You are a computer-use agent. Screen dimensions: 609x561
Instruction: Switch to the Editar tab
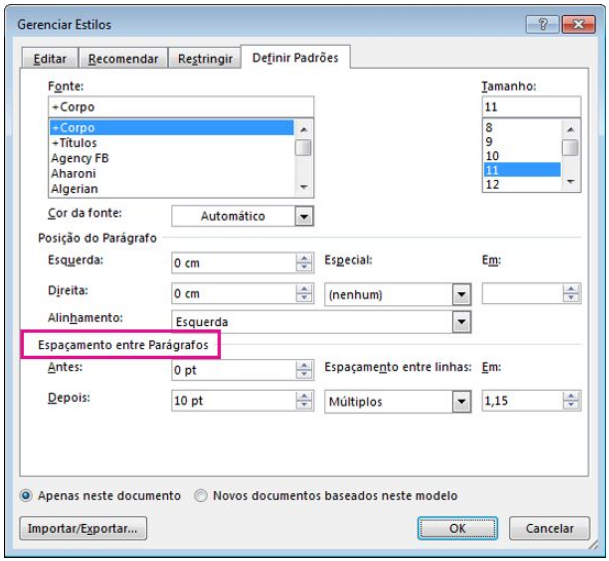tap(50, 59)
